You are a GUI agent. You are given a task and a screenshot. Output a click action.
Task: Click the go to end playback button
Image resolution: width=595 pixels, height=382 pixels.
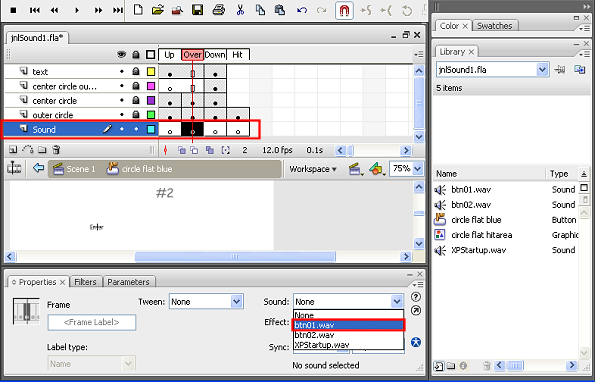(x=118, y=10)
